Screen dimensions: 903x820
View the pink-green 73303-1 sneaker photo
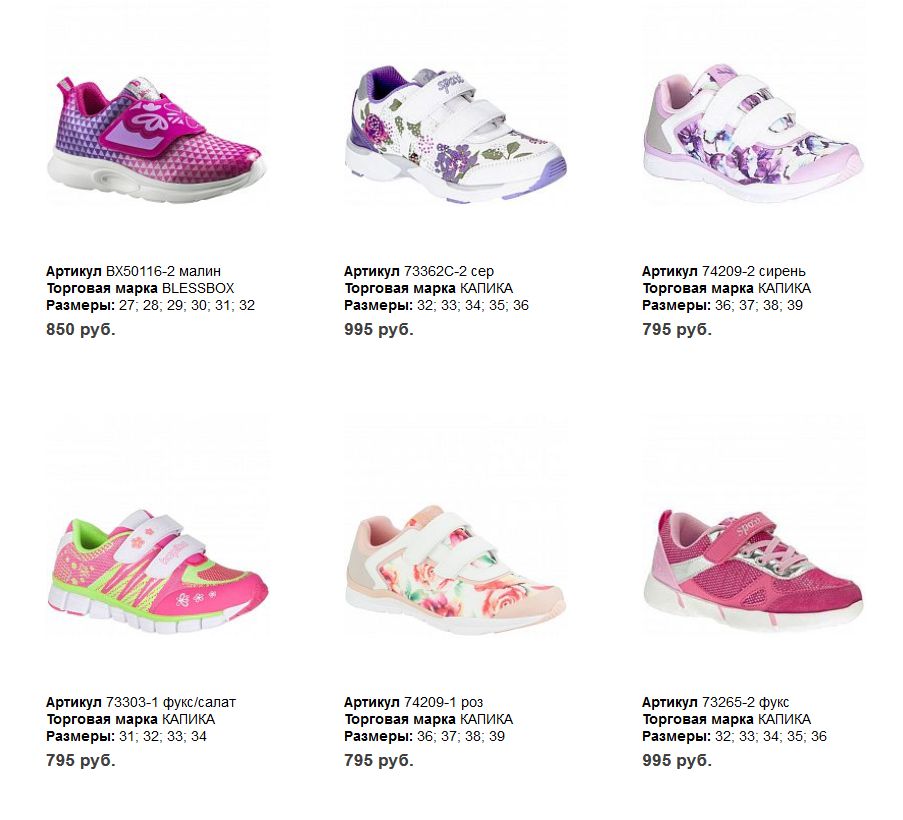157,571
